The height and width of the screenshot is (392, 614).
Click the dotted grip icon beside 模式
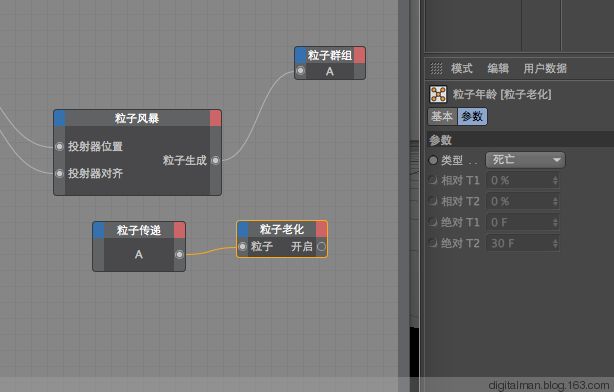pyautogui.click(x=436, y=69)
